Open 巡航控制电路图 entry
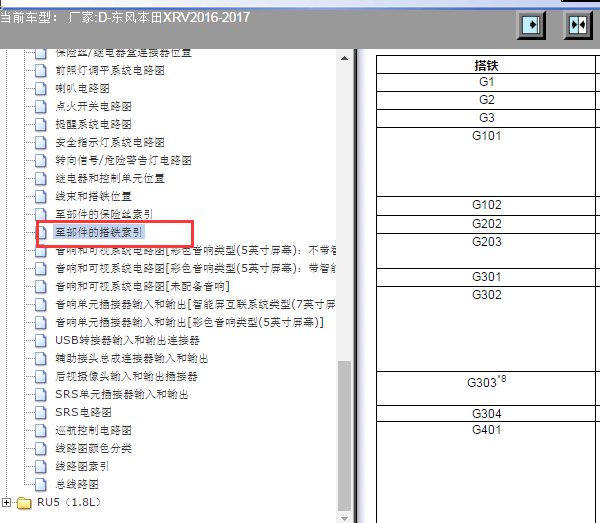600x523 pixels. (93, 430)
